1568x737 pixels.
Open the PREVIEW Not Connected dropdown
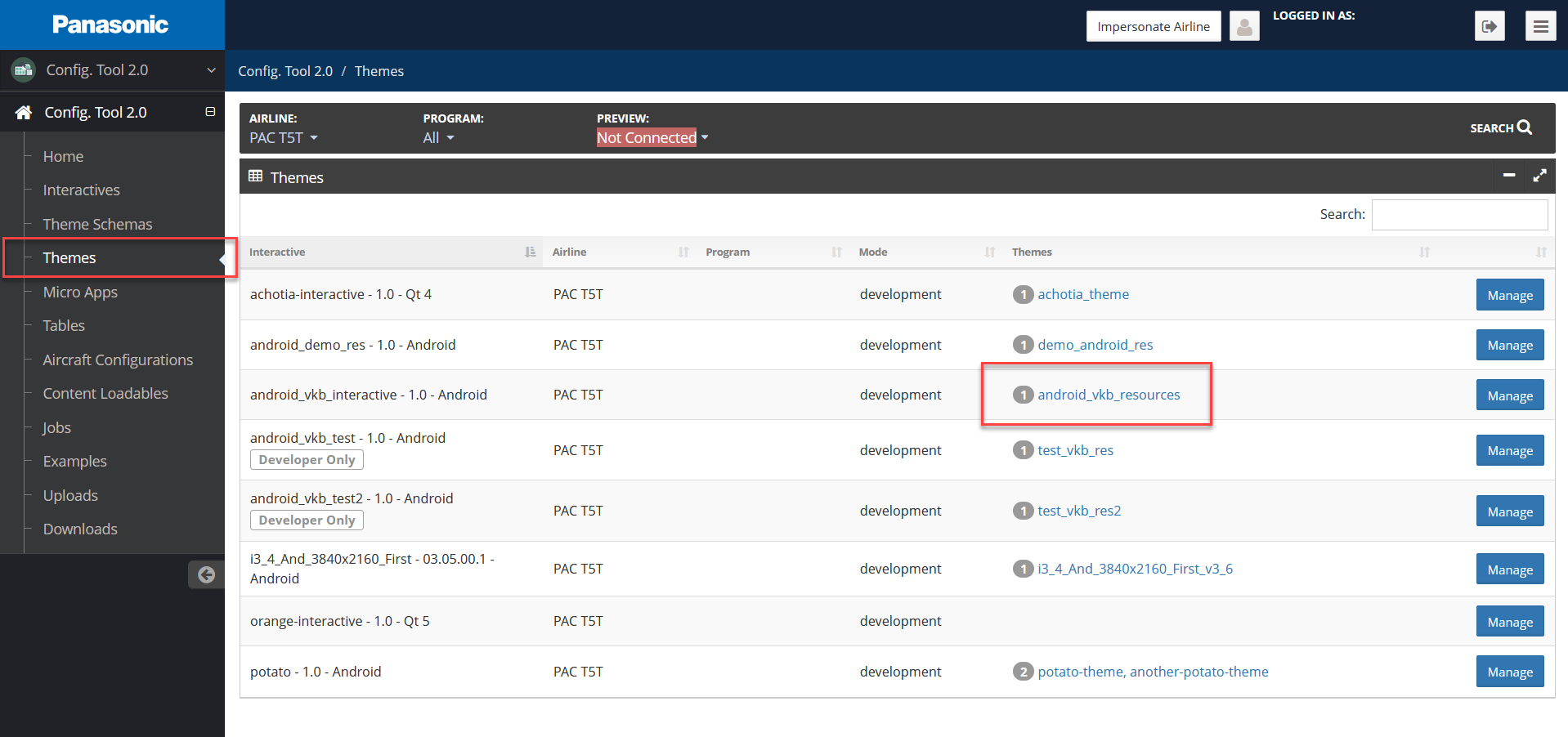[x=652, y=137]
